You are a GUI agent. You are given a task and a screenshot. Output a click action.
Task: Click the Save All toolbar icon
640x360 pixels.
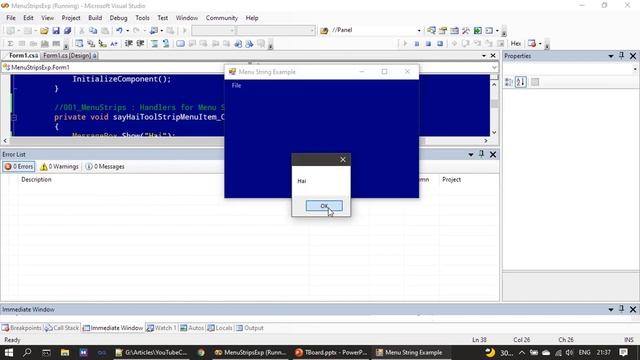67,31
